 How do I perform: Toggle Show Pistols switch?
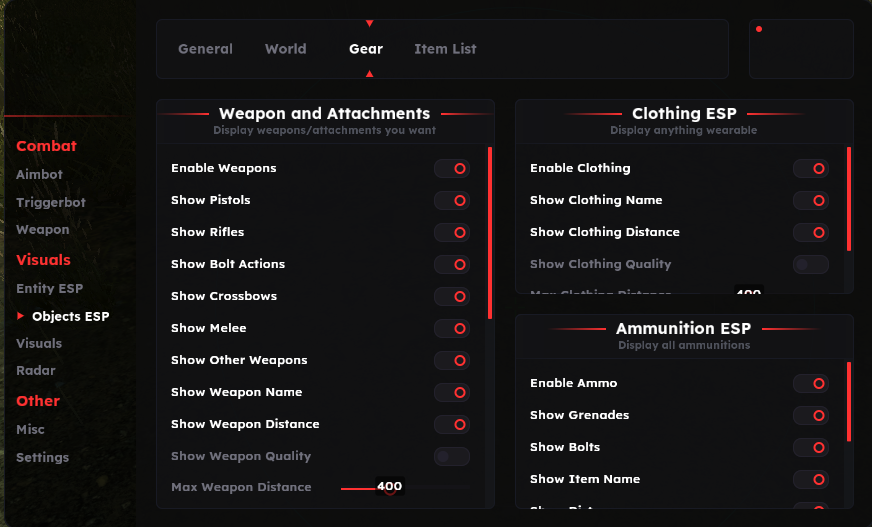pos(452,201)
